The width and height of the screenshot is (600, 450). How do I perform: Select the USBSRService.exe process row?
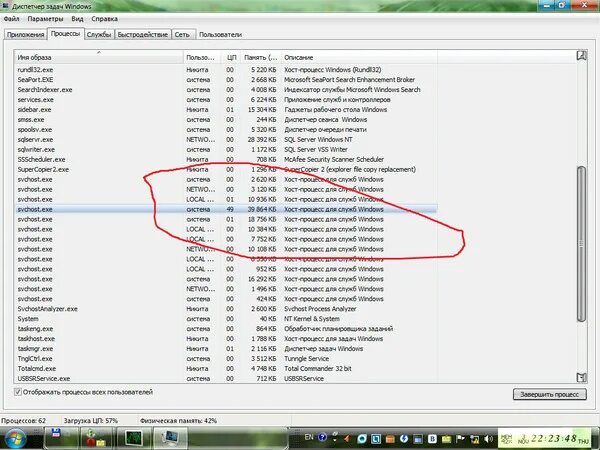(226, 378)
